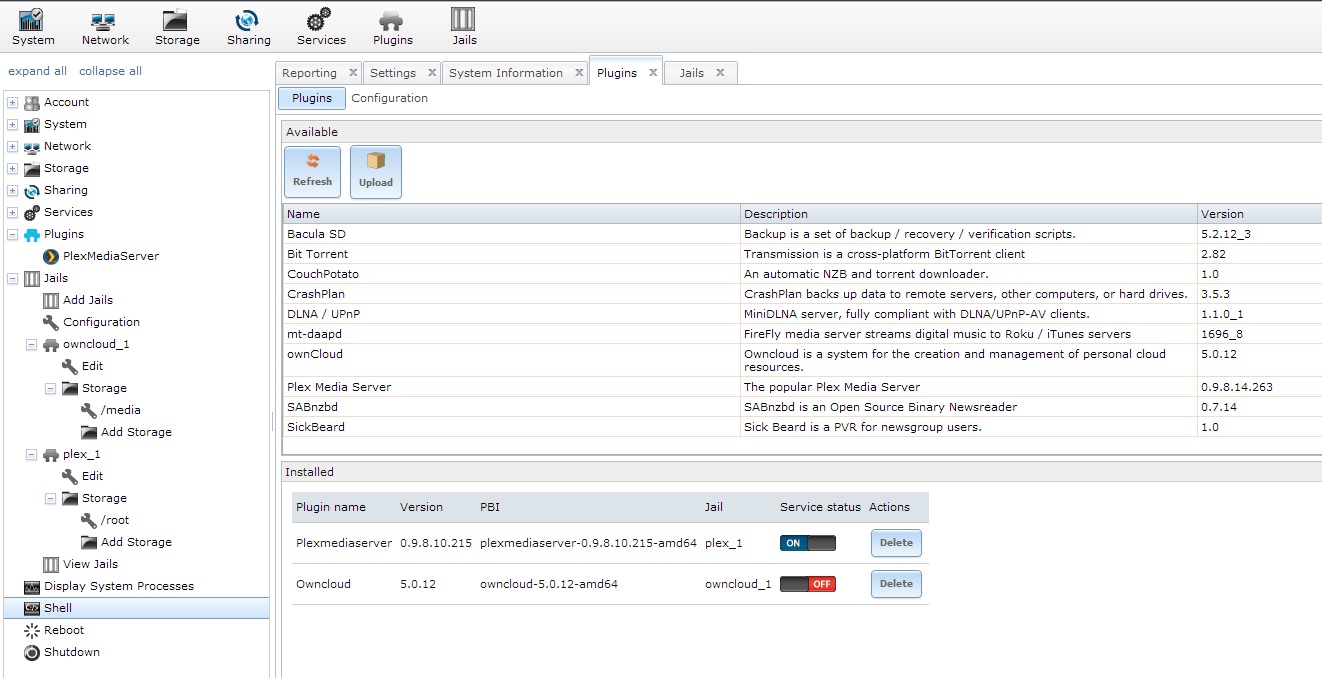Open the Services toolbar icon

pyautogui.click(x=321, y=27)
